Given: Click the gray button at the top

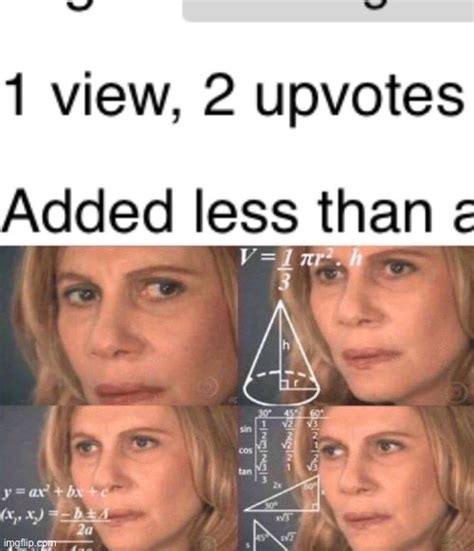Looking at the screenshot, I should point(328,11).
